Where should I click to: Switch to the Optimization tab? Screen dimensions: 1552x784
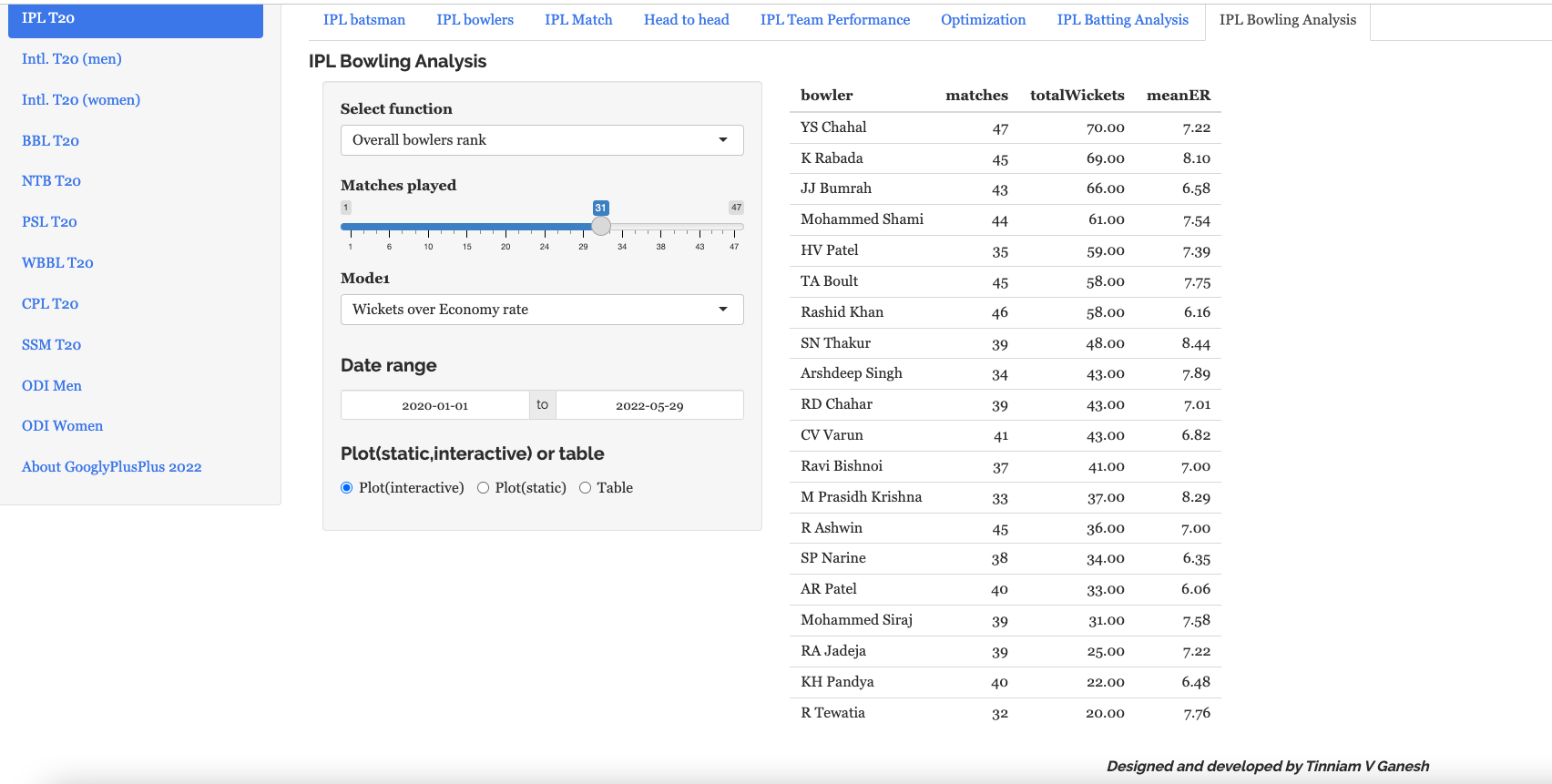(x=983, y=20)
